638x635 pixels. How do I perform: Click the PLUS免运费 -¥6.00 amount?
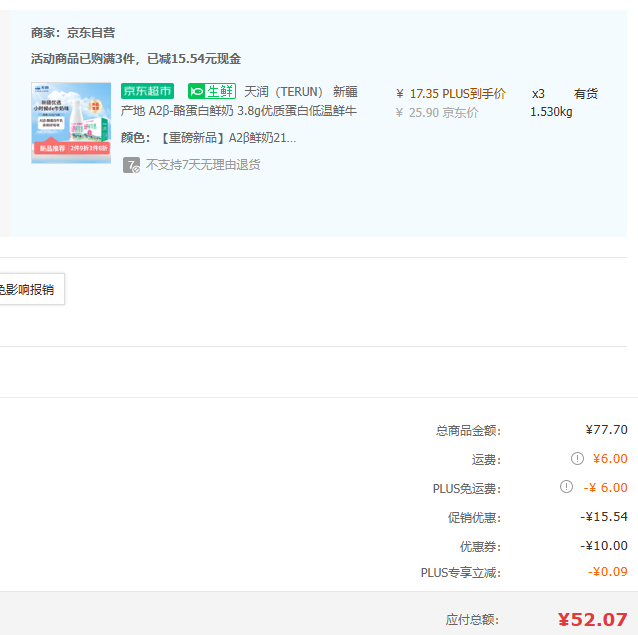tap(605, 487)
